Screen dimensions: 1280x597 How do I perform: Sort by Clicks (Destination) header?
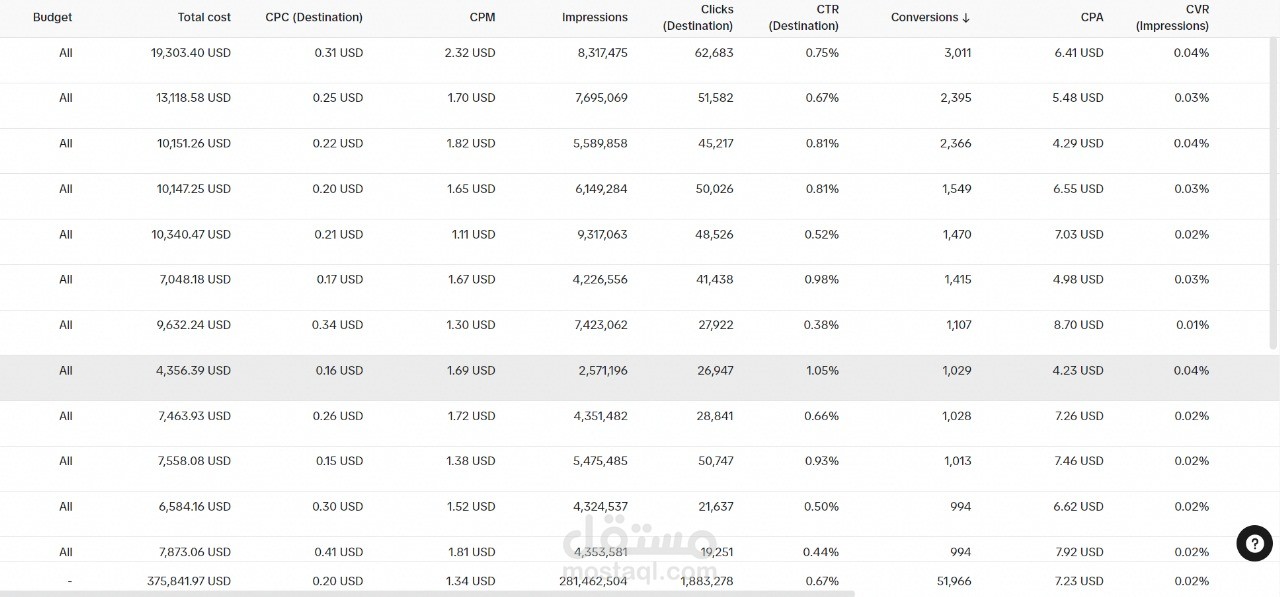tap(698, 17)
